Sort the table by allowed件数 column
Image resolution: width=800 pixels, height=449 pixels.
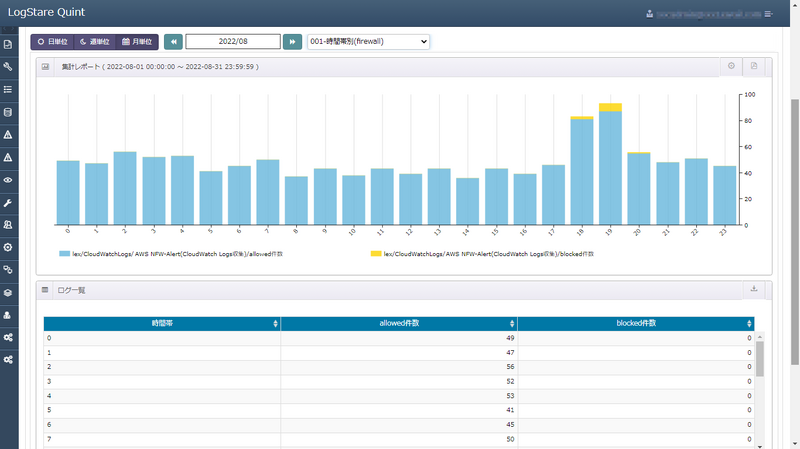[x=398, y=324]
